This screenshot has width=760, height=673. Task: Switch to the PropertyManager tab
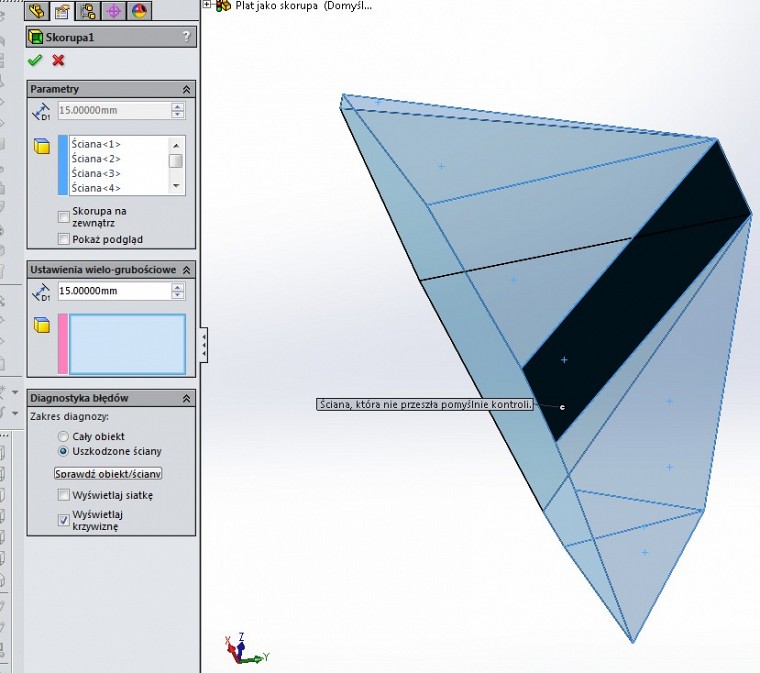pos(62,12)
